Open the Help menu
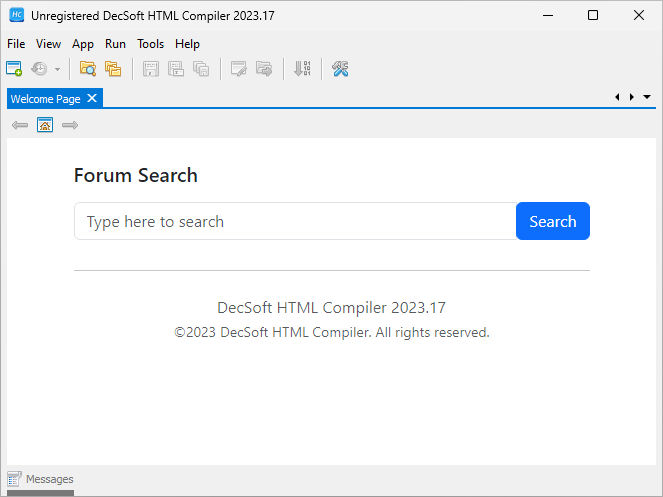663x497 pixels. pyautogui.click(x=187, y=44)
